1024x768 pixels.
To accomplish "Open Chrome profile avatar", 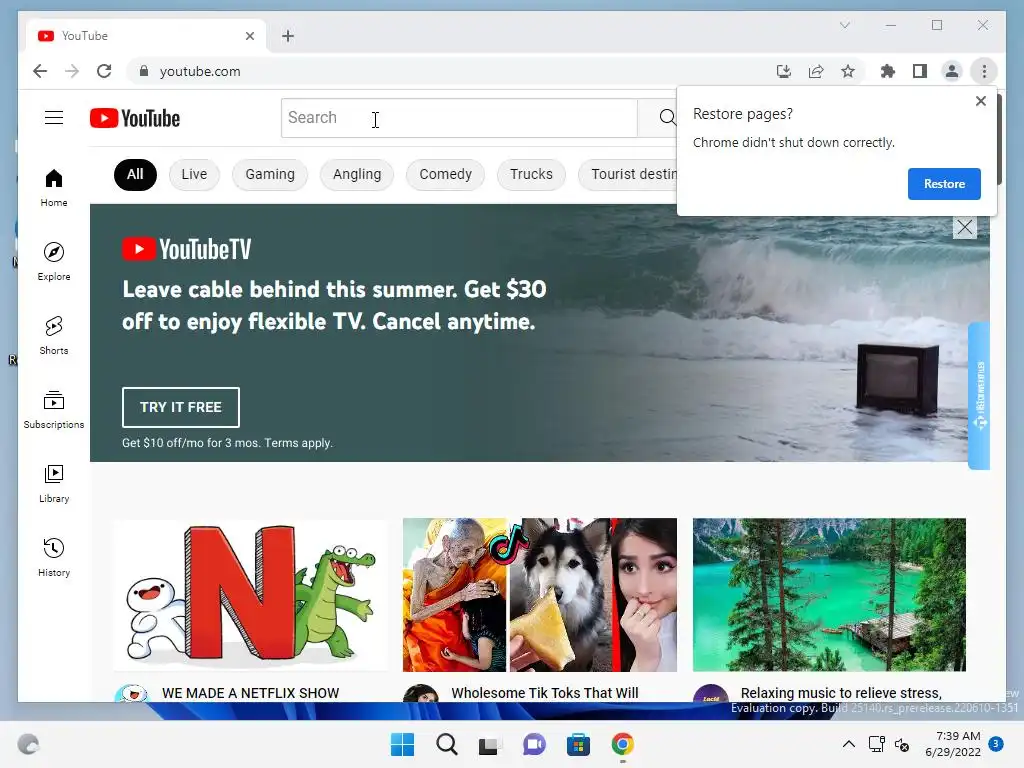I will 952,71.
